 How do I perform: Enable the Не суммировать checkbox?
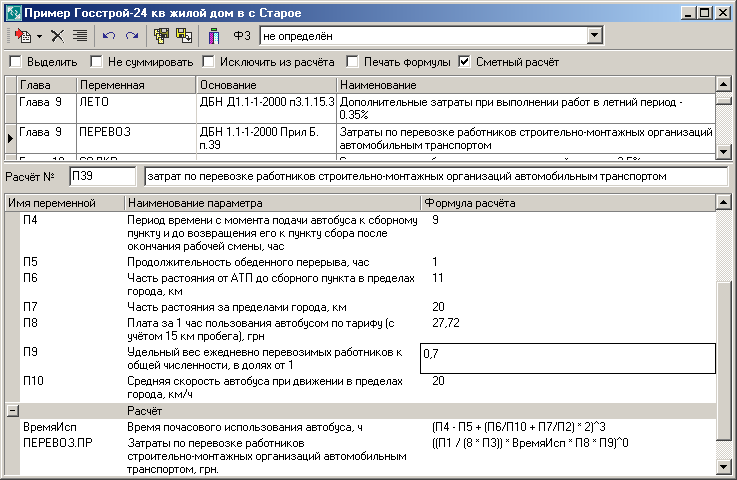(x=96, y=62)
